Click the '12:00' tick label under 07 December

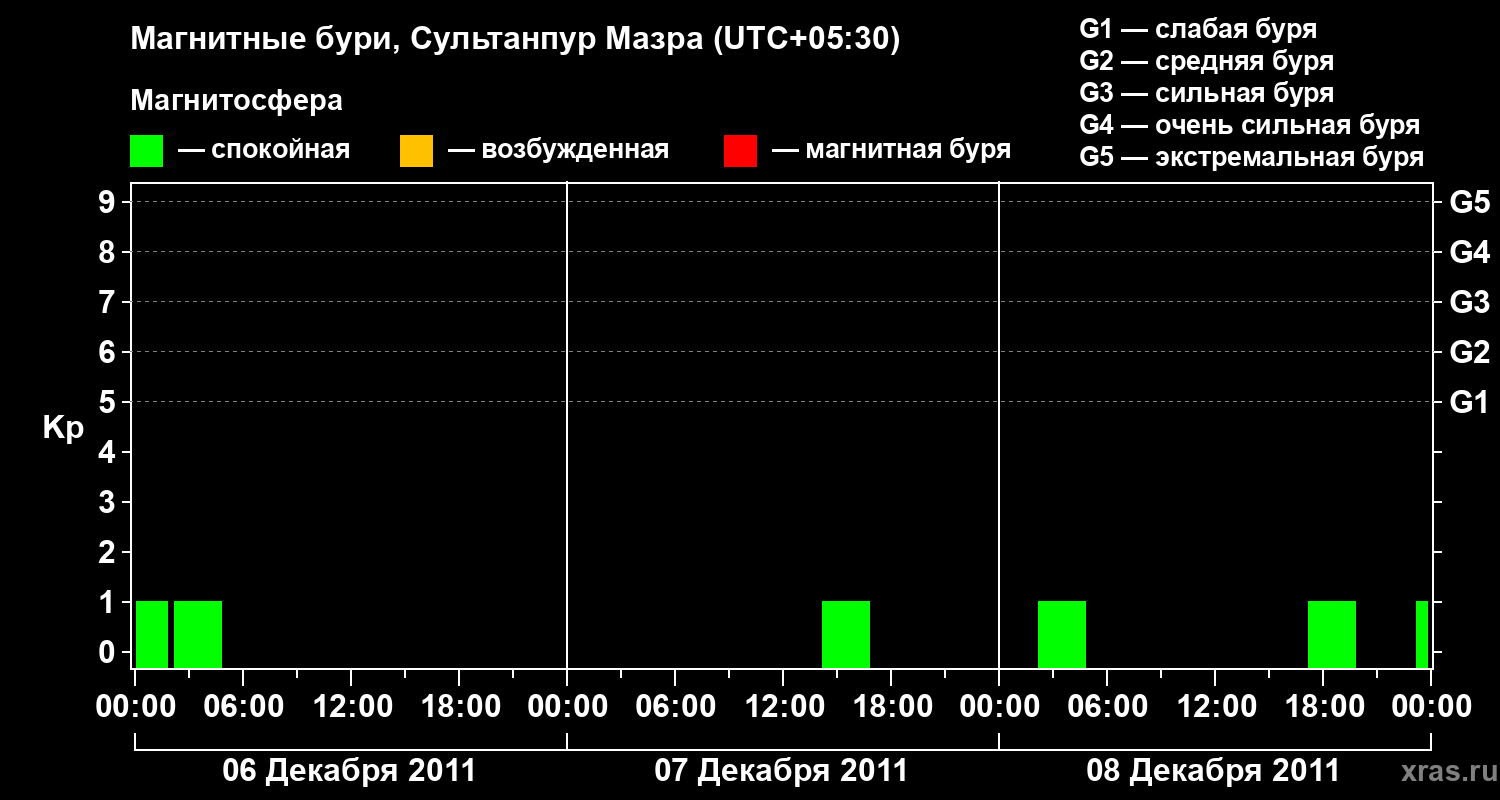point(783,707)
